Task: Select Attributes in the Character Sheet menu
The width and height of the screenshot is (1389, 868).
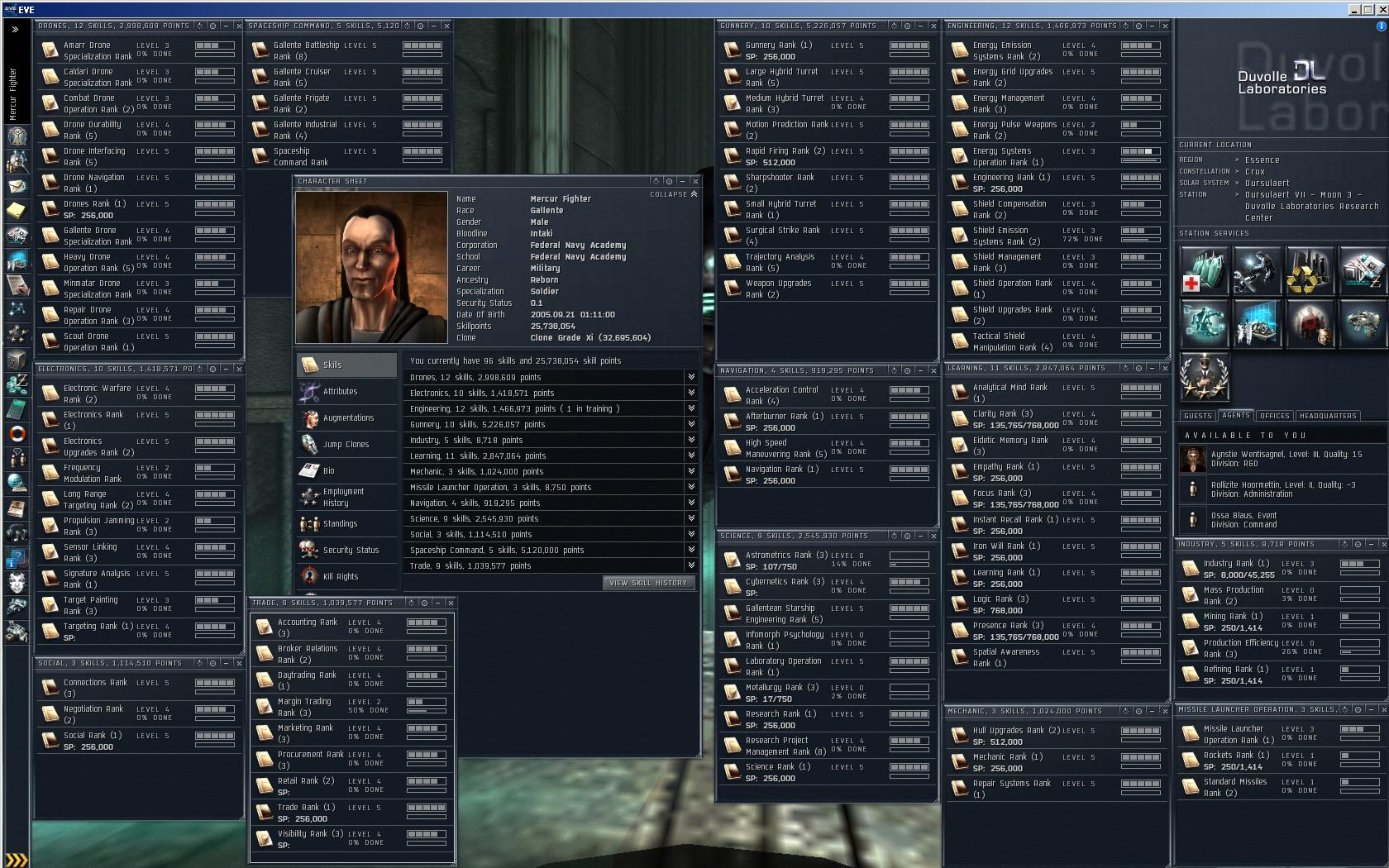Action: click(x=346, y=391)
